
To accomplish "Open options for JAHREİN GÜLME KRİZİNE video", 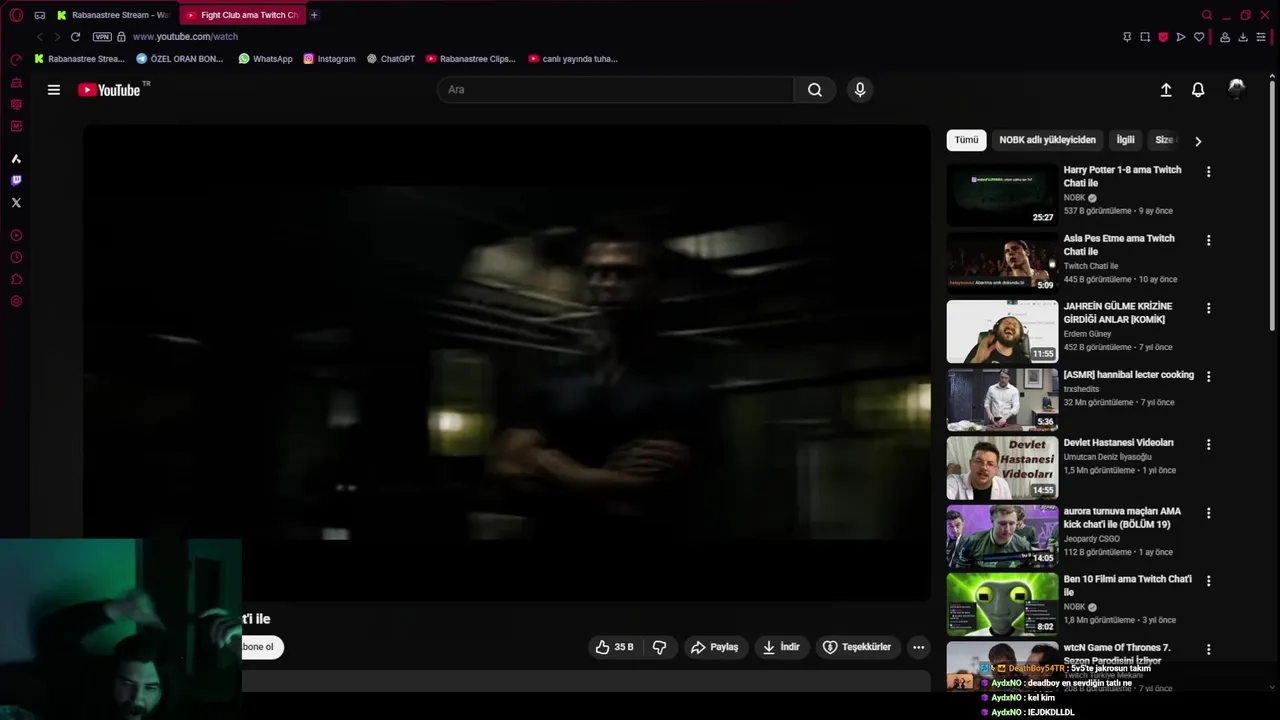I will [x=1208, y=308].
